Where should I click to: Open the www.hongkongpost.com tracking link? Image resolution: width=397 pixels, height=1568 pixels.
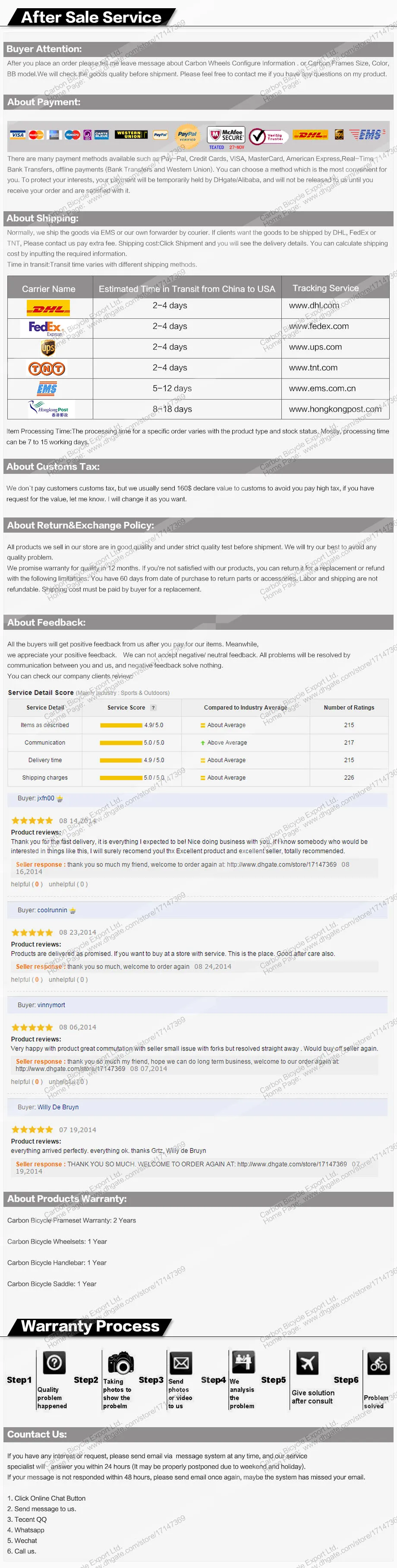[335, 409]
